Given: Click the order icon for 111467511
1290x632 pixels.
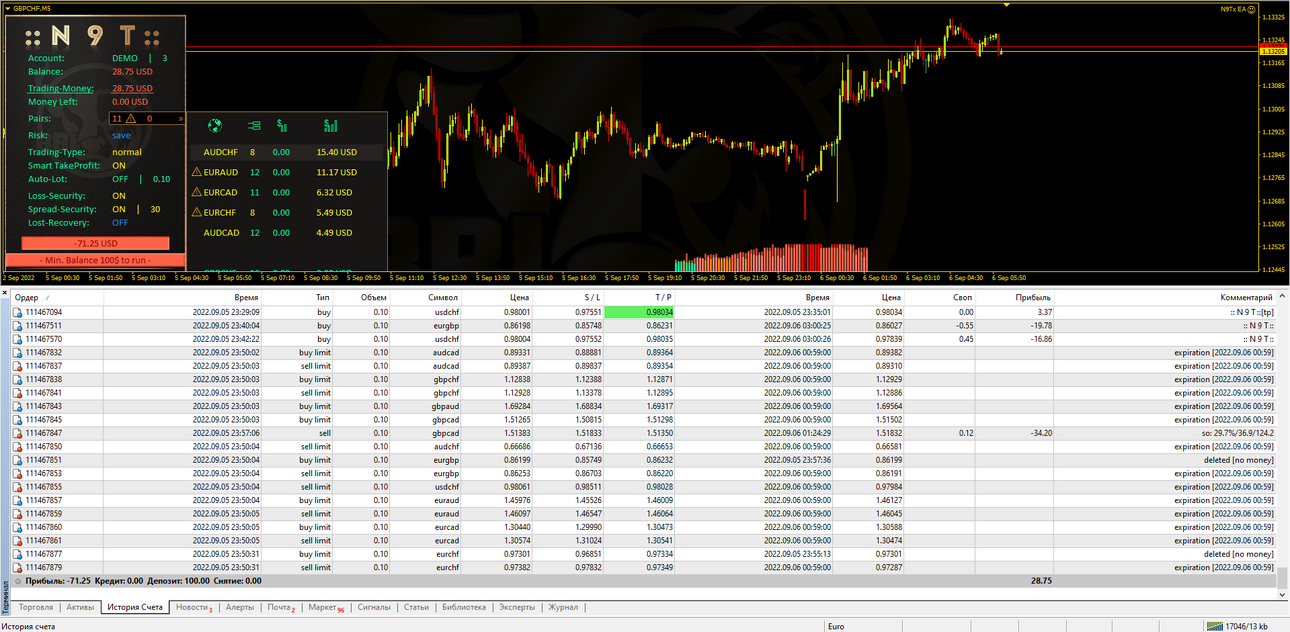Looking at the screenshot, I should 17,325.
